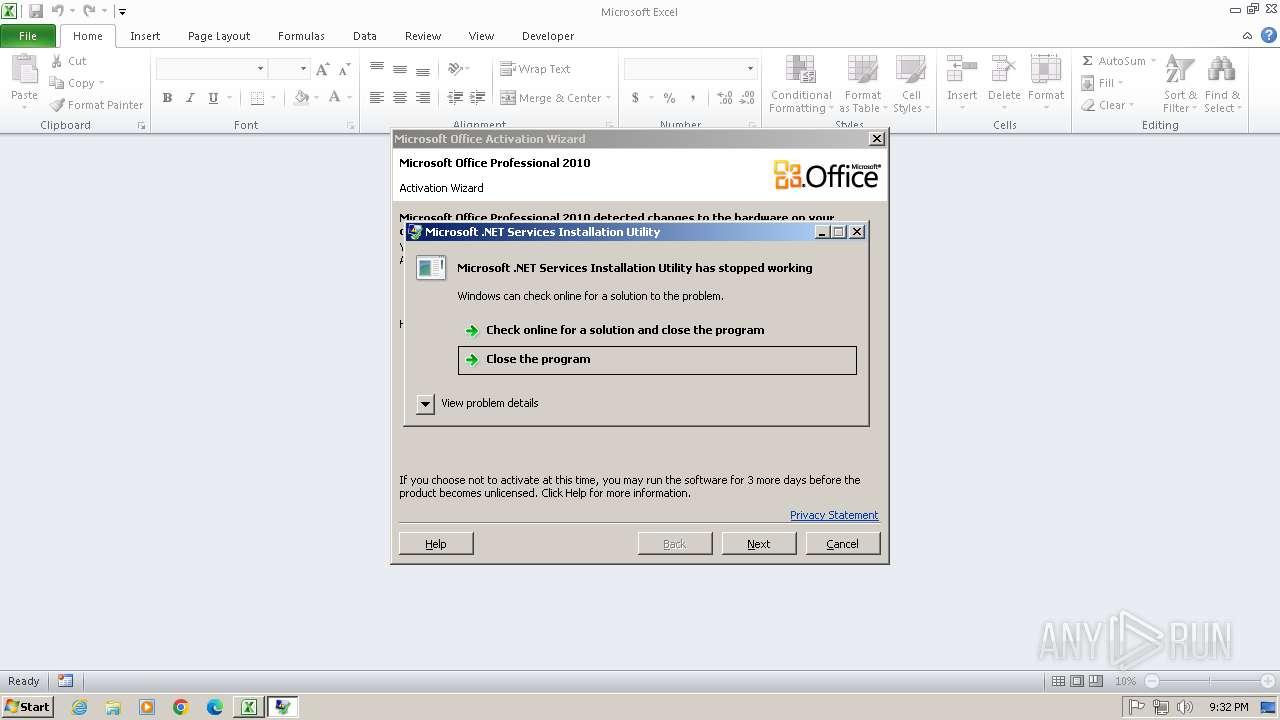Click Cancel in Activation Wizard
This screenshot has height=720, width=1280.
[843, 544]
